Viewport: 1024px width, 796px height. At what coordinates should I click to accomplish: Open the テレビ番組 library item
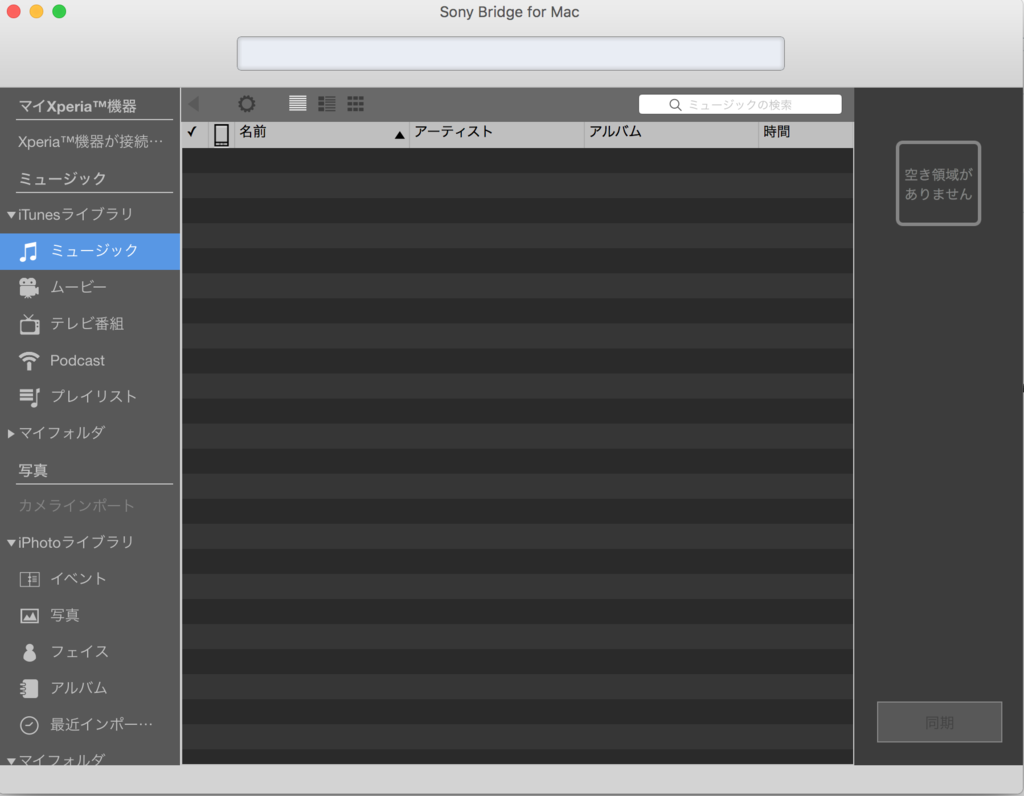point(90,324)
